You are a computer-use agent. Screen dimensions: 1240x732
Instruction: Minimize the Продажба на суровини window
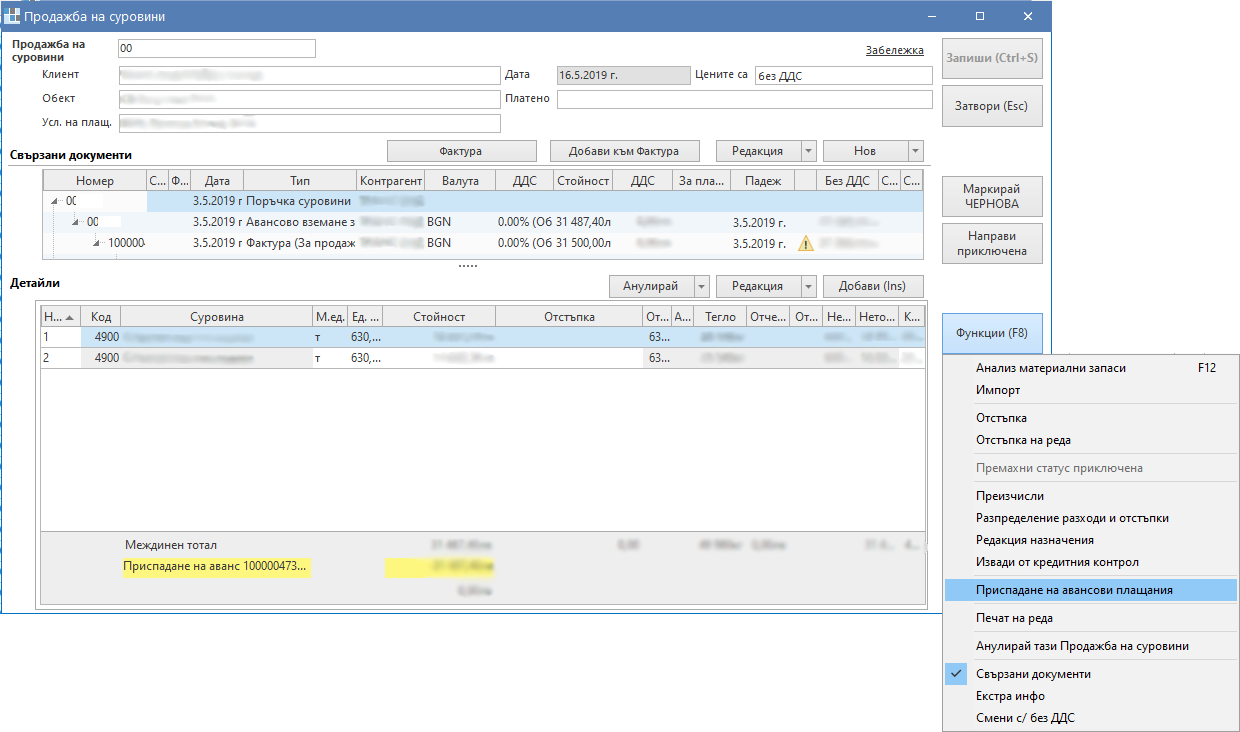tap(932, 16)
